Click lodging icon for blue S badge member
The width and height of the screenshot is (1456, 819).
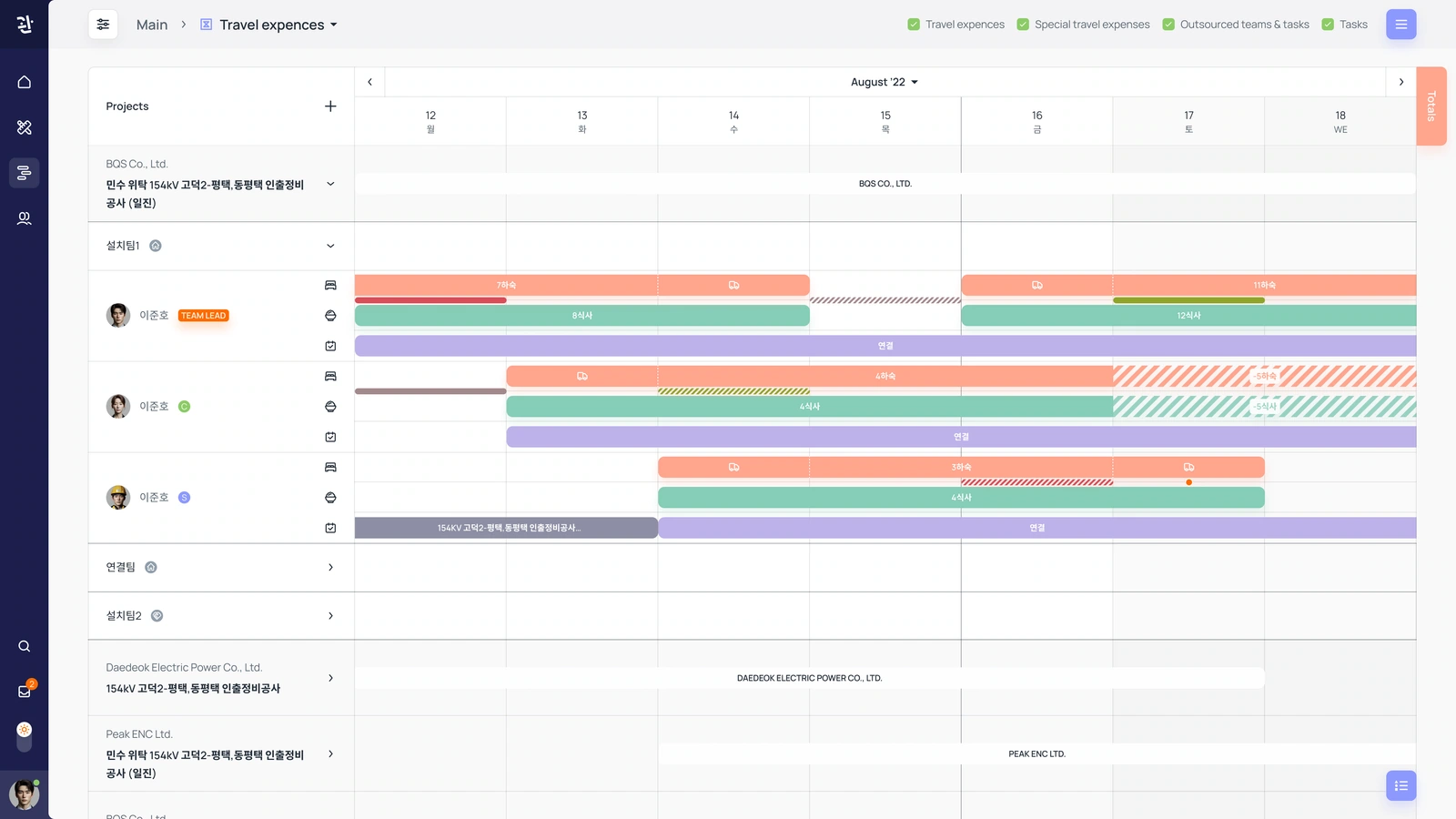tap(330, 468)
